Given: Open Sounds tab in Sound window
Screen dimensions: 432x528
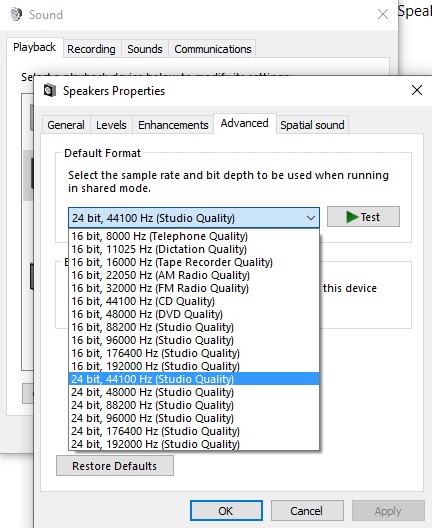Looking at the screenshot, I should coord(145,49).
